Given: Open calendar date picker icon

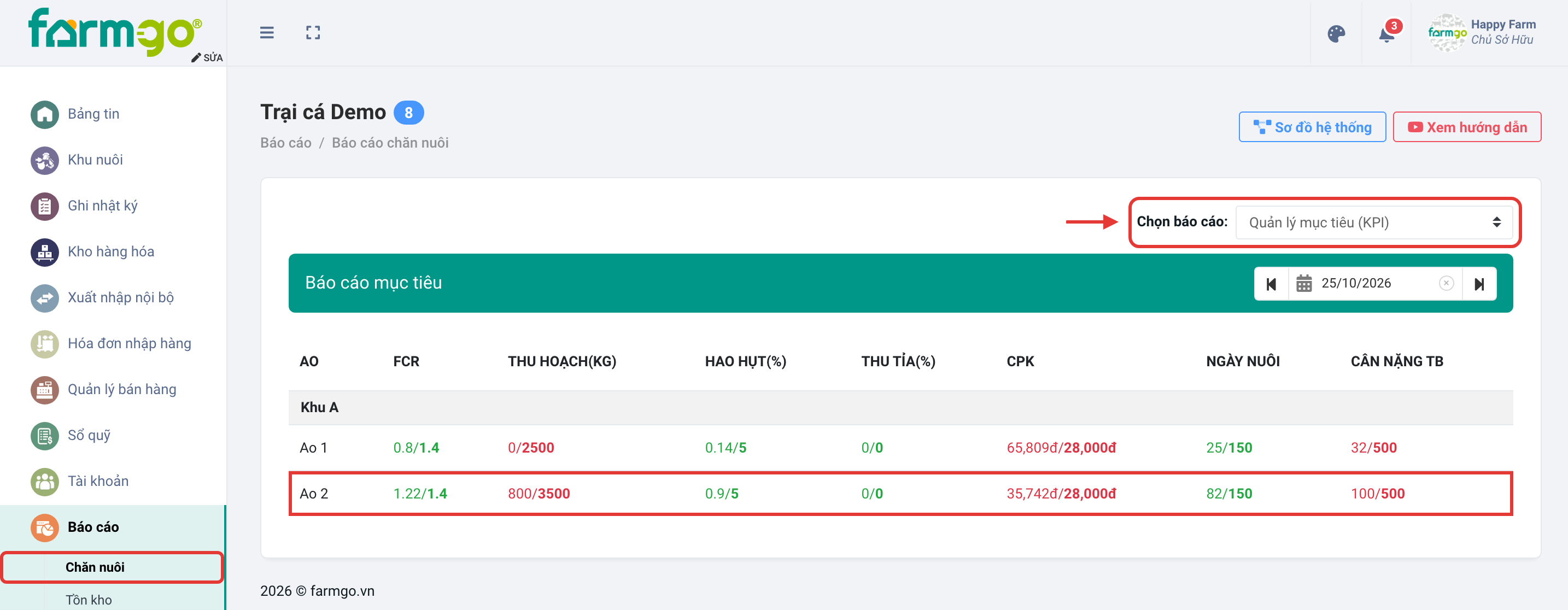Looking at the screenshot, I should 1304,284.
